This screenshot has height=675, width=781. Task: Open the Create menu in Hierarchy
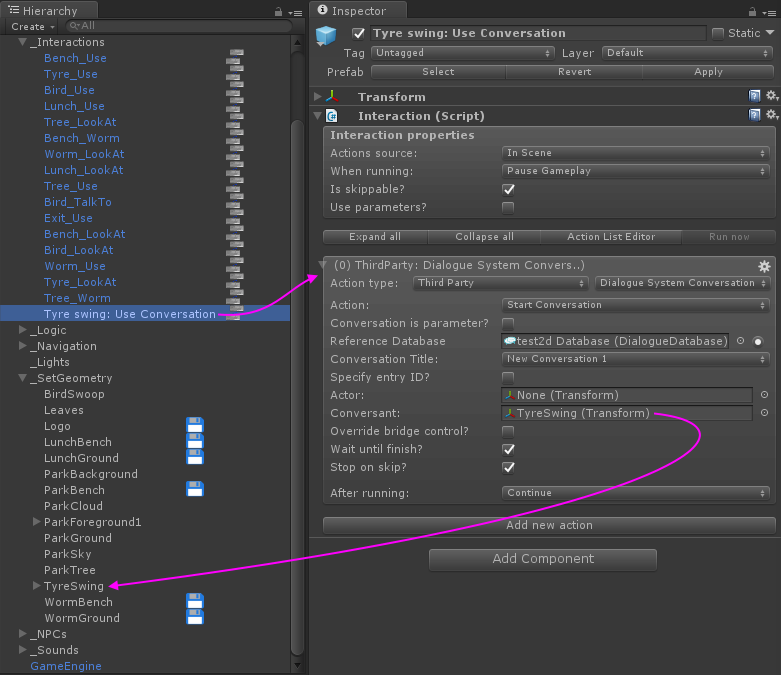(x=32, y=26)
